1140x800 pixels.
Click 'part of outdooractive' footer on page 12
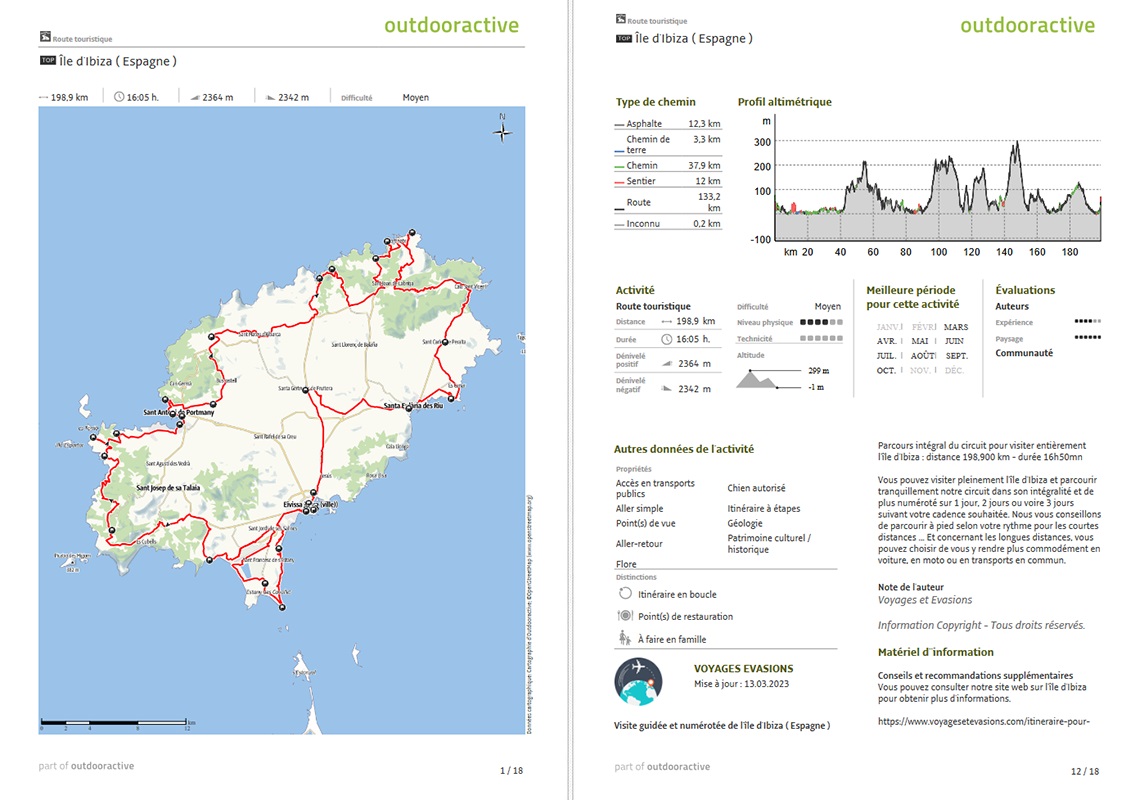coord(662,767)
